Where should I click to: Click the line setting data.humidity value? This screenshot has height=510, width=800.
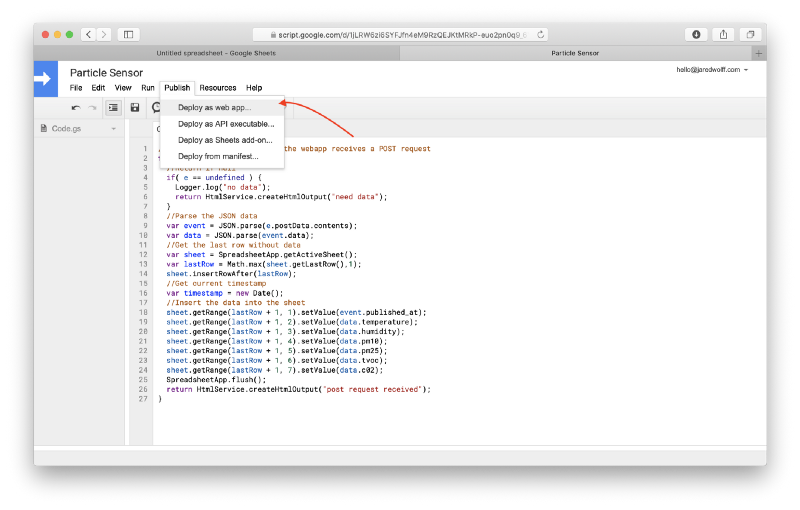pos(285,332)
